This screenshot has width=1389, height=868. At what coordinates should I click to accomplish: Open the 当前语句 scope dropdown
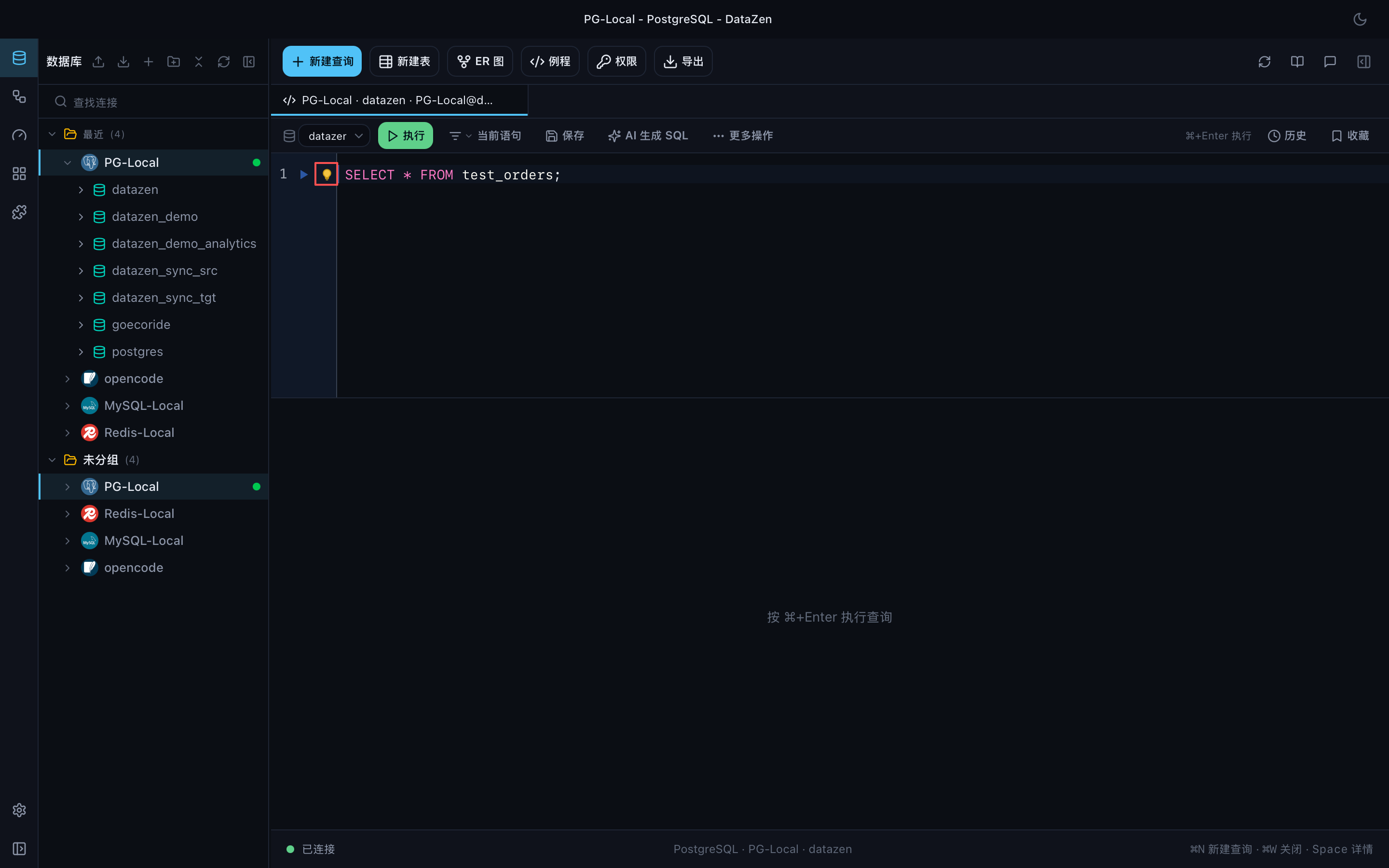coord(485,136)
